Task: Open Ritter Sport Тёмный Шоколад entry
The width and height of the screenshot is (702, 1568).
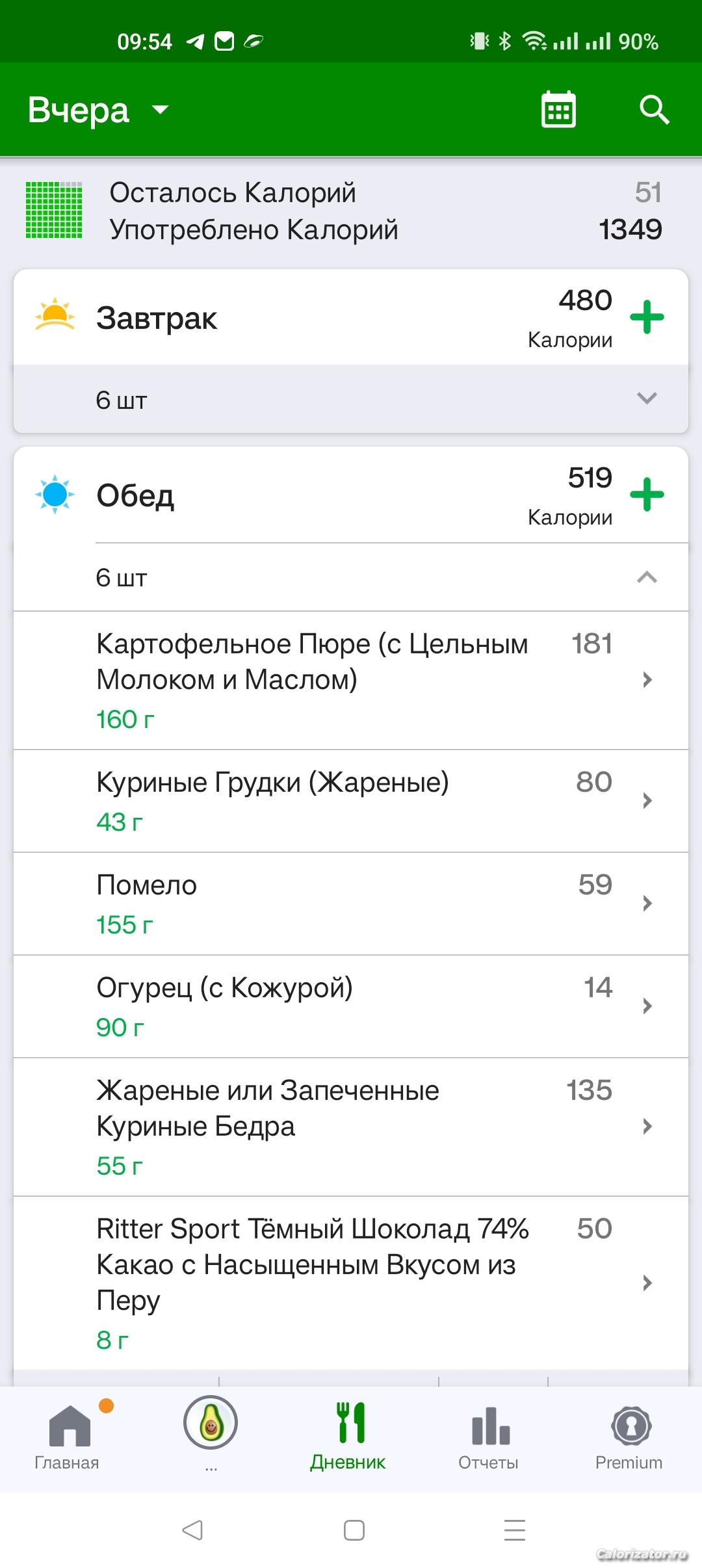Action: pyautogui.click(x=351, y=1282)
